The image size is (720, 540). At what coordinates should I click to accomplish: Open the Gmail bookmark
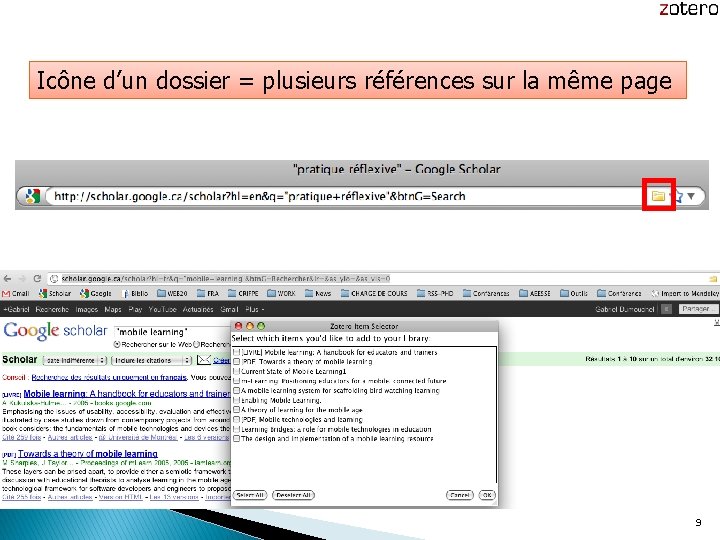[16, 293]
